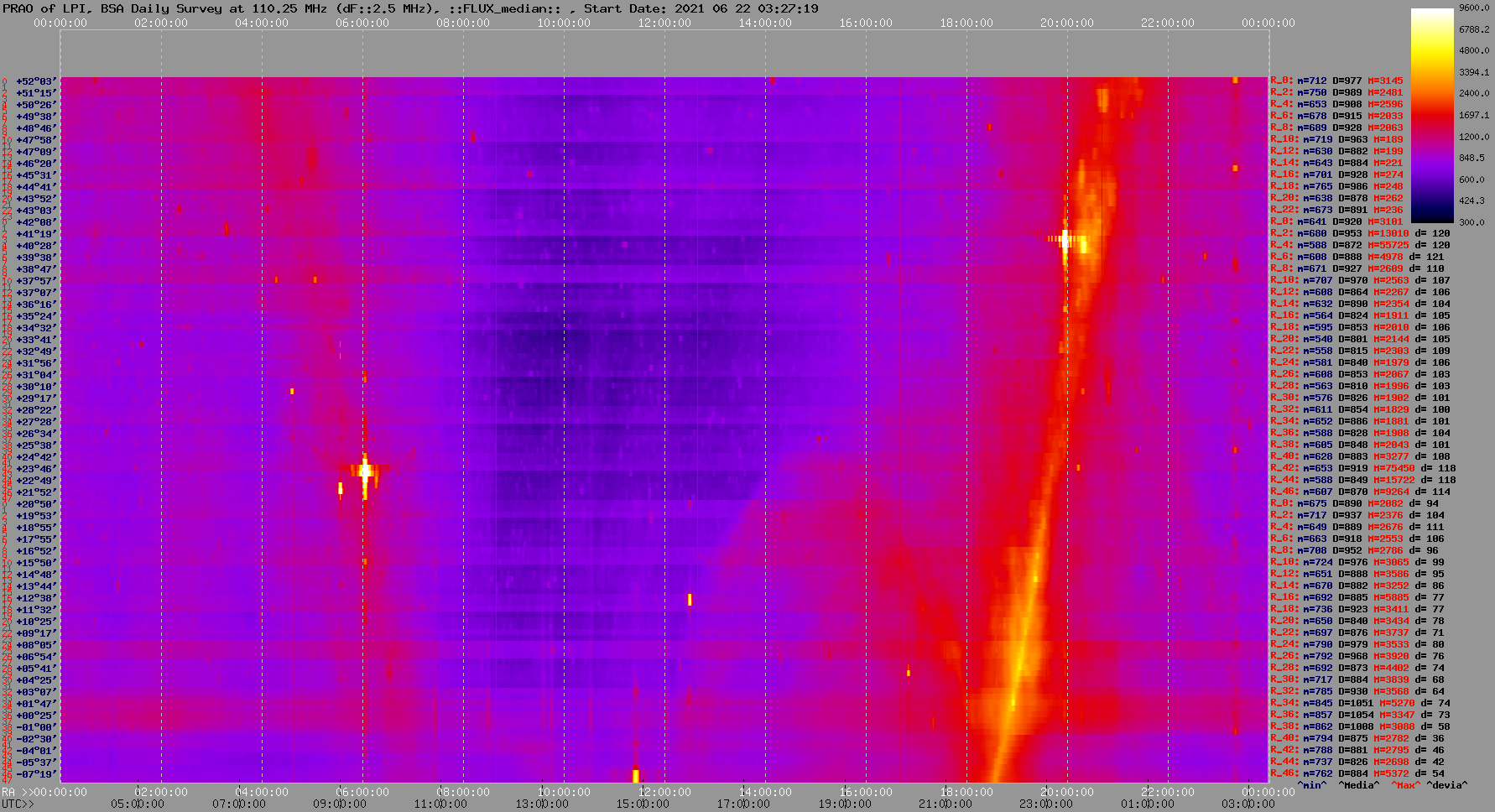Click the top axis label 22:00:00

(x=1168, y=23)
